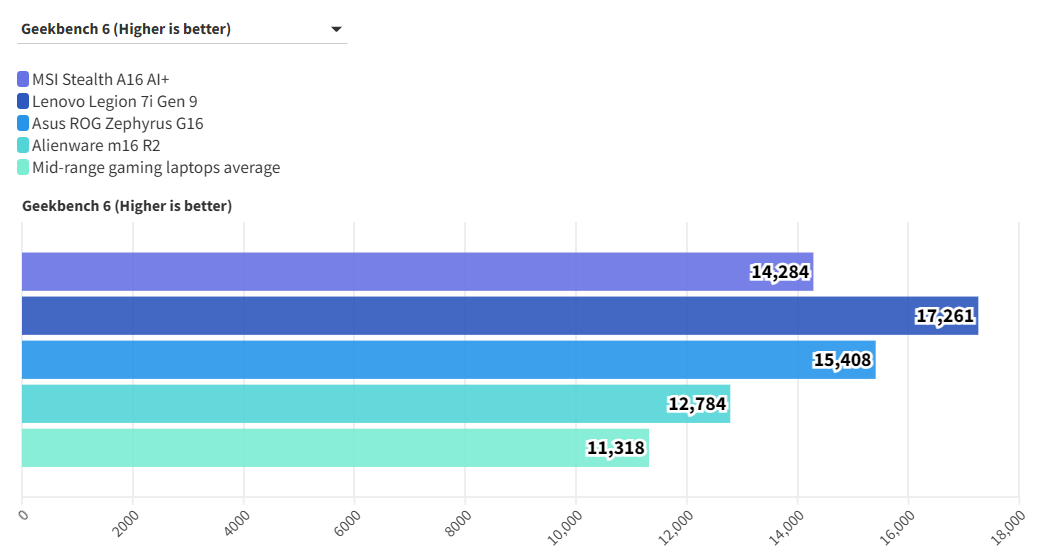
Task: Click the Lenovo Legion bar showing 17,261
Action: (499, 316)
